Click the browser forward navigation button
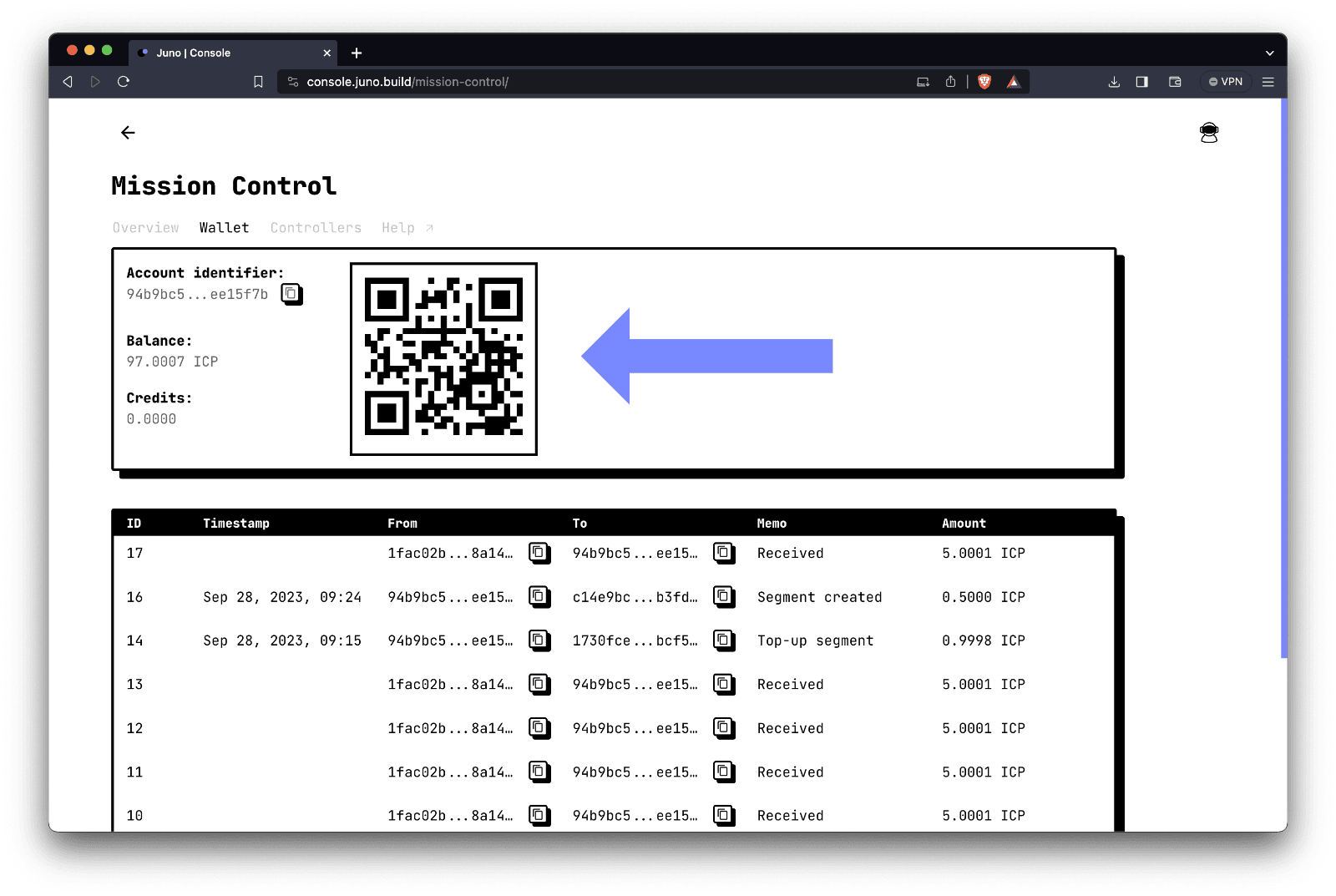 pyautogui.click(x=95, y=82)
